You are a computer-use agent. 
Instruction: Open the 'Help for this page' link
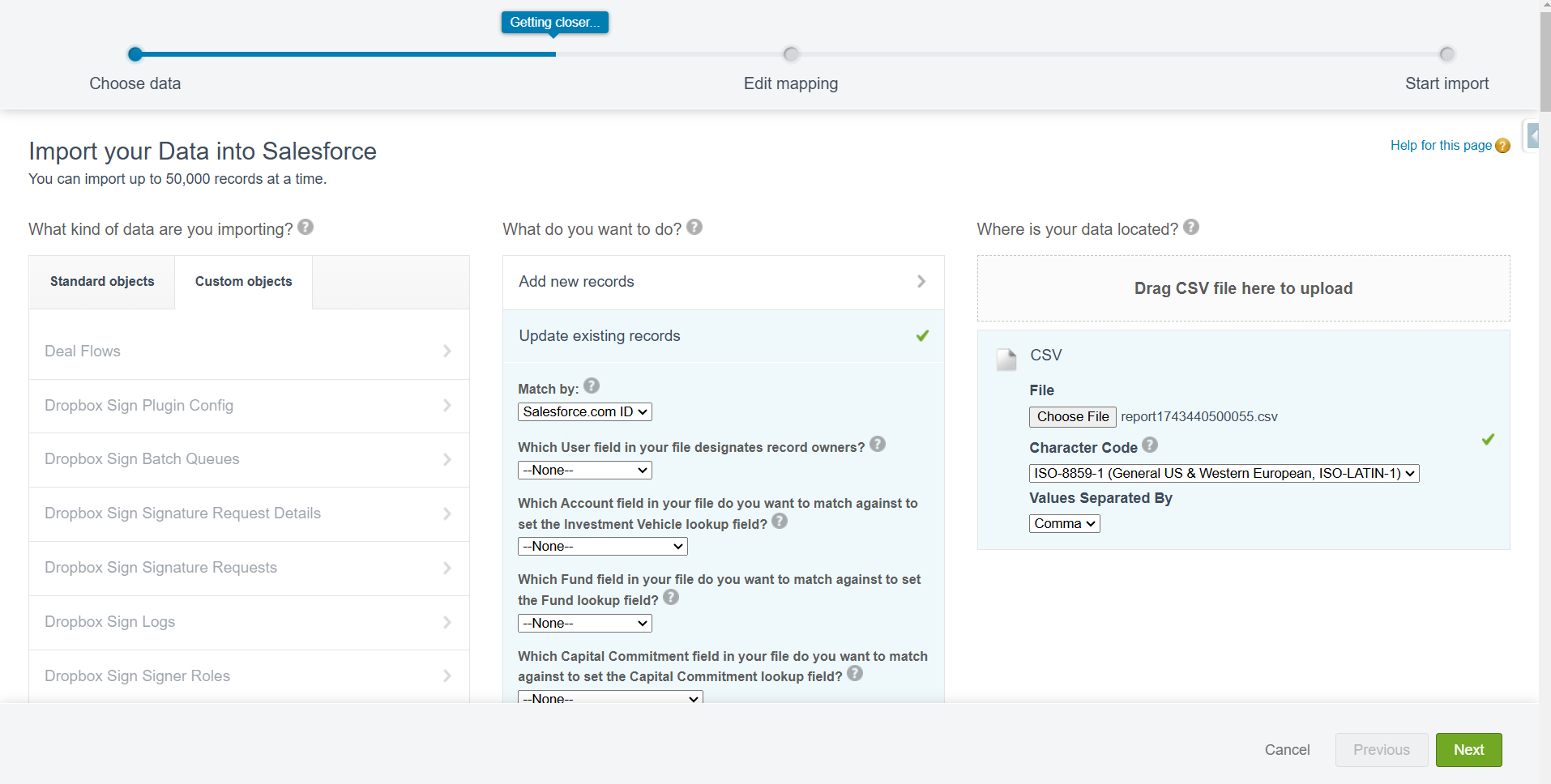(x=1441, y=146)
